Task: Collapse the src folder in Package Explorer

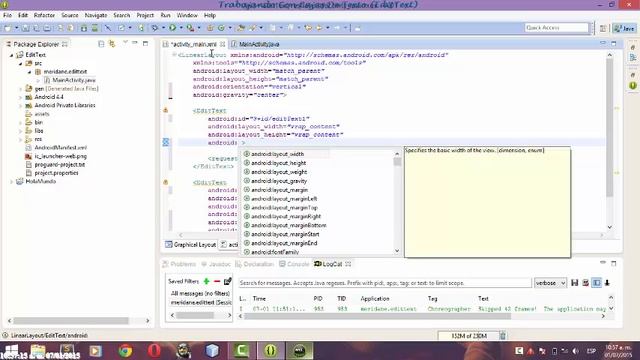Action: tap(20, 63)
